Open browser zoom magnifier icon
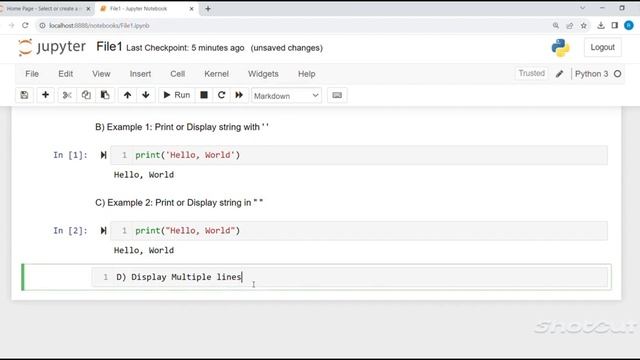Image resolution: width=640 pixels, height=360 pixels. pyautogui.click(x=556, y=25)
